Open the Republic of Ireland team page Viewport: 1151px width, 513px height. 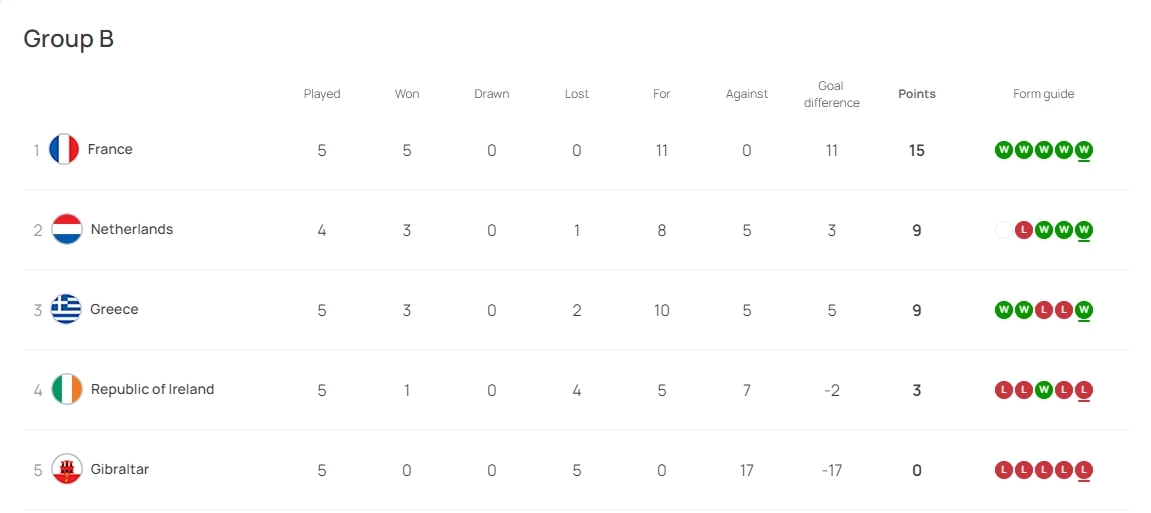[x=152, y=389]
